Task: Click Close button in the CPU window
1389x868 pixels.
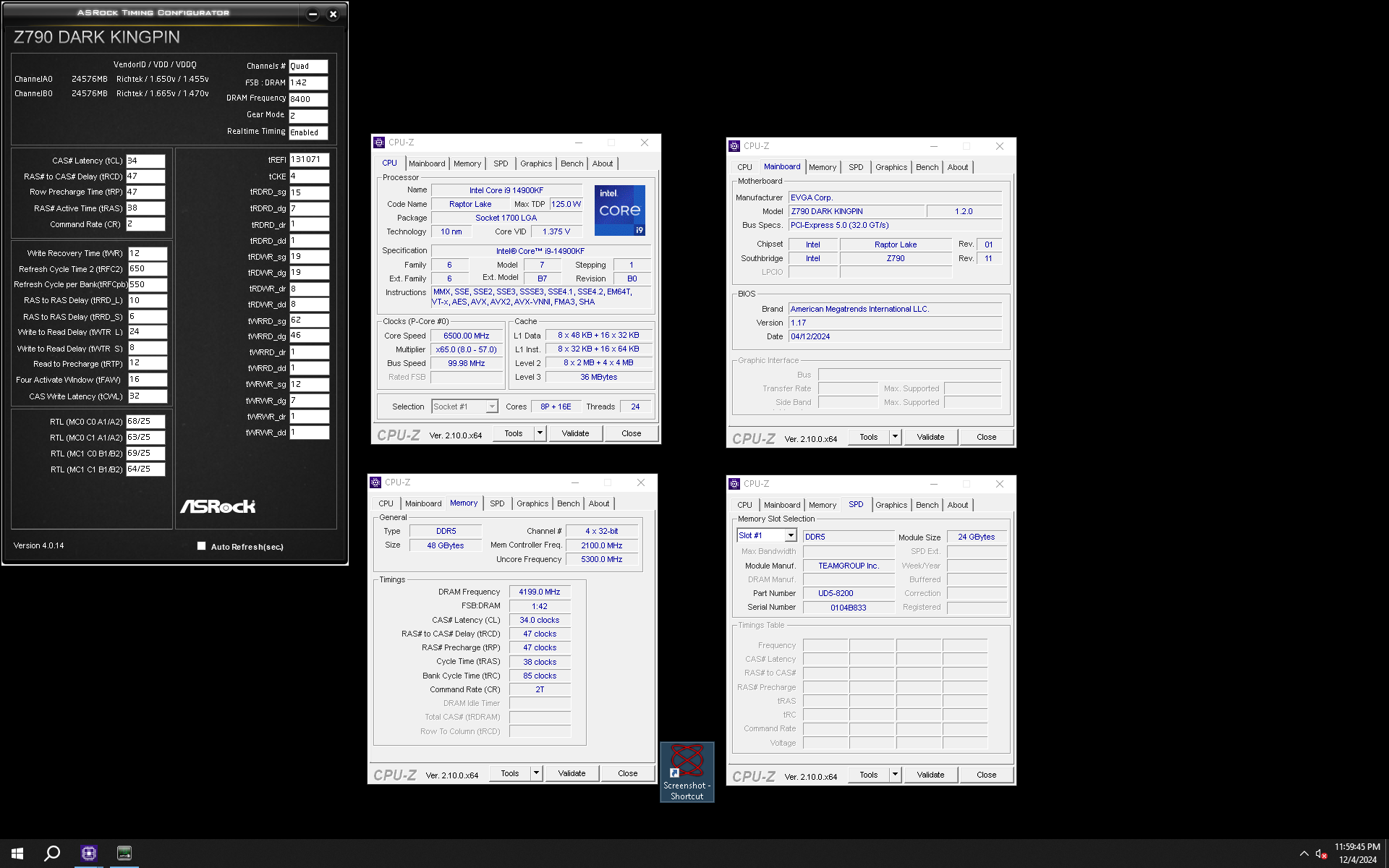Action: coord(631,433)
